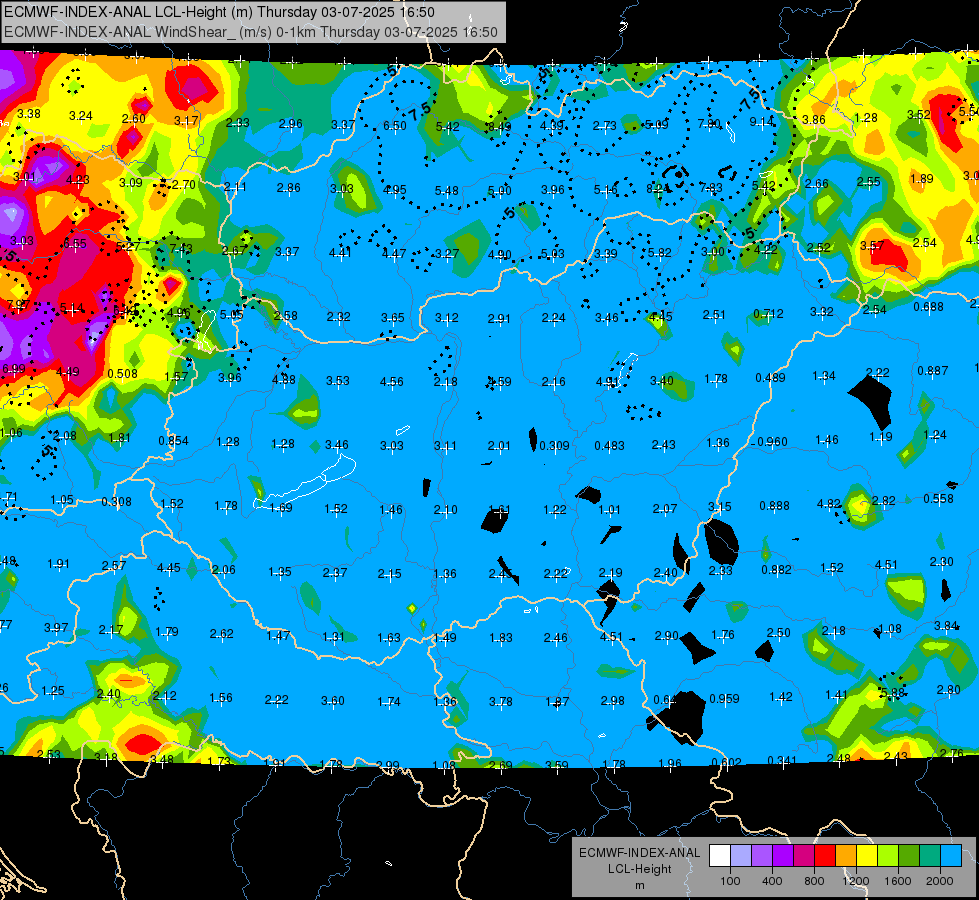This screenshot has width=979, height=900.
Task: Click the wind shear value 5.88
Action: tap(893, 693)
